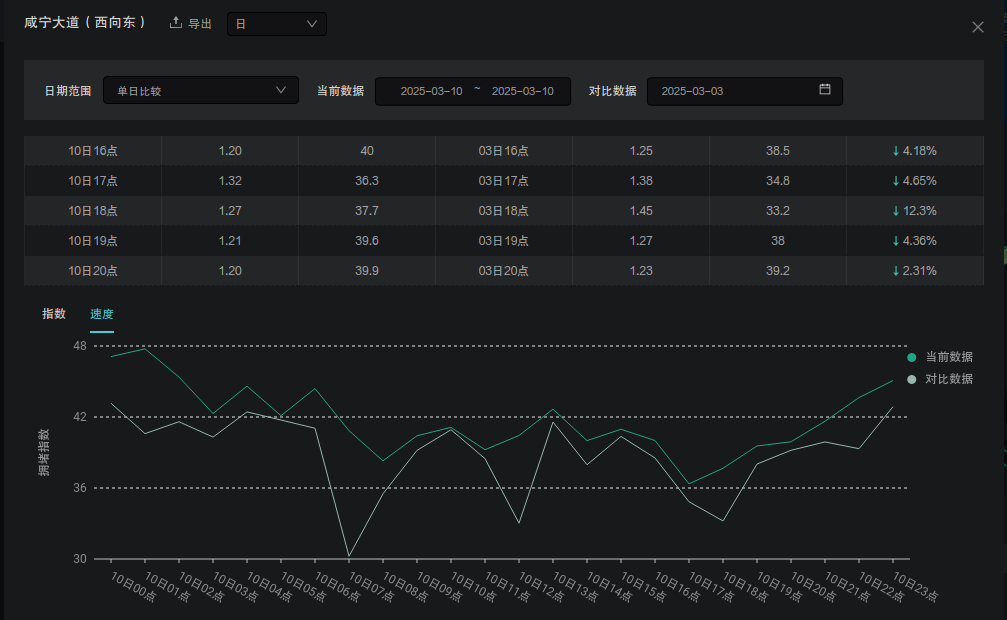Close the road detail dialog
1007x620 pixels.
978,27
